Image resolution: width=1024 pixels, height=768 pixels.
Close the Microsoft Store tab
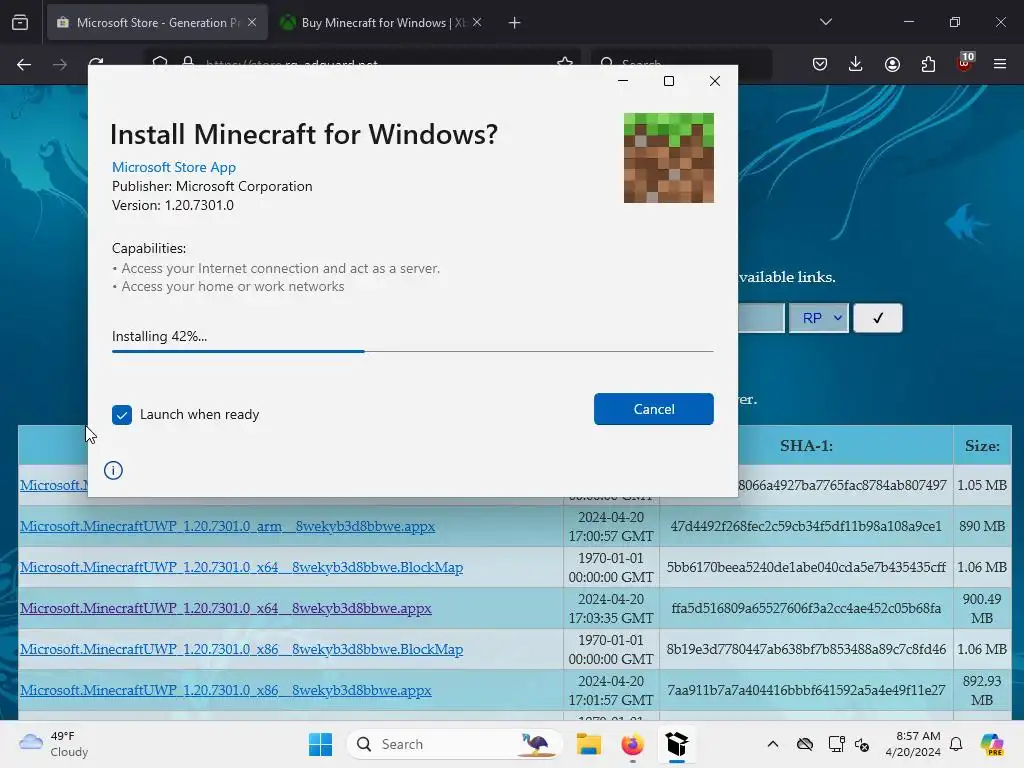pos(252,22)
